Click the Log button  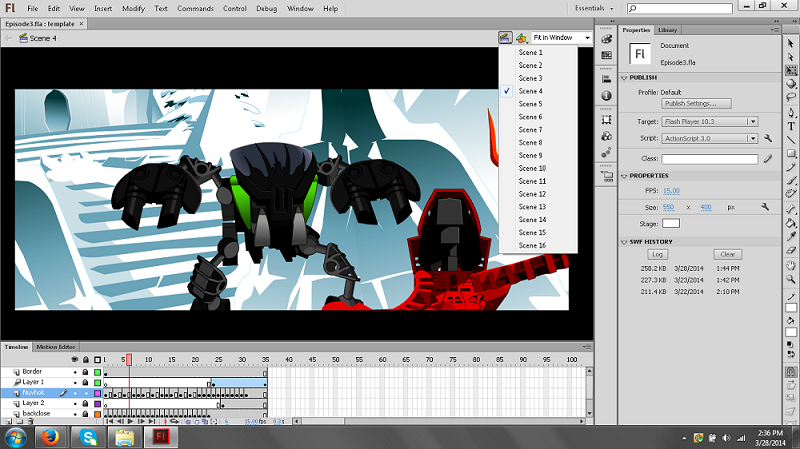(x=657, y=255)
